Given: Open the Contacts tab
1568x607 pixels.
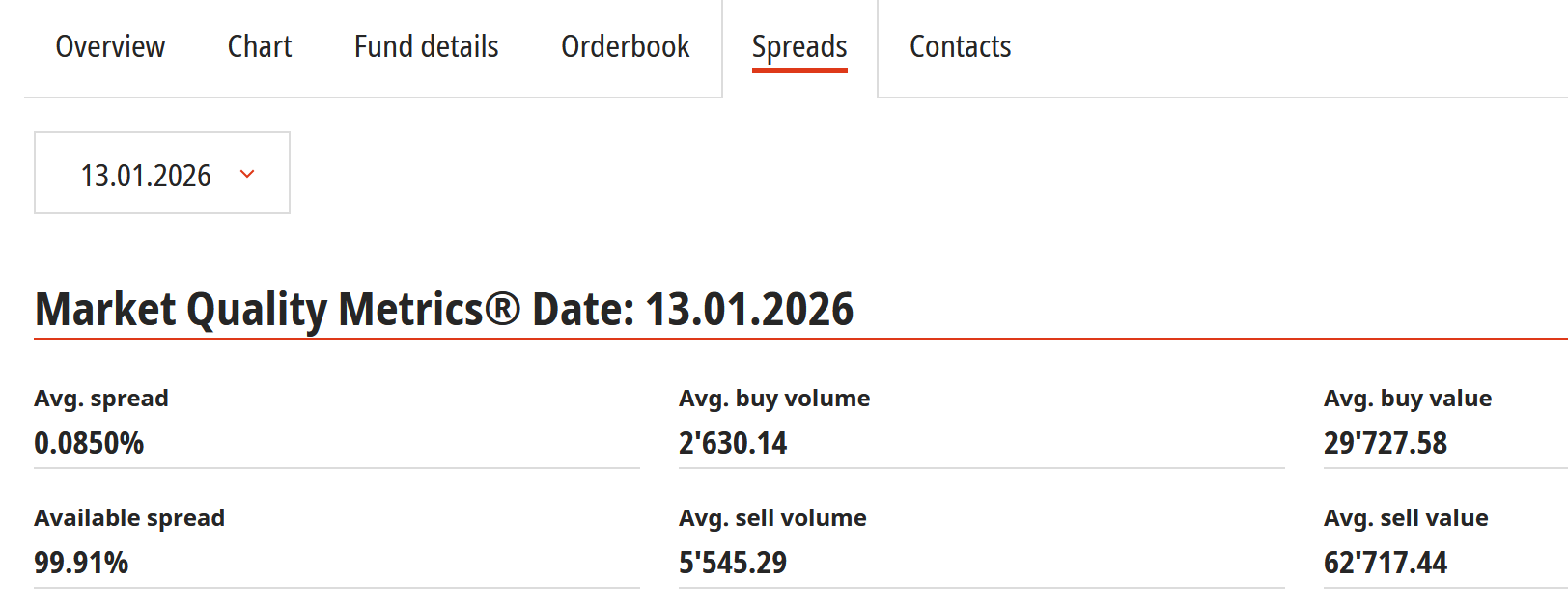Looking at the screenshot, I should [x=960, y=46].
